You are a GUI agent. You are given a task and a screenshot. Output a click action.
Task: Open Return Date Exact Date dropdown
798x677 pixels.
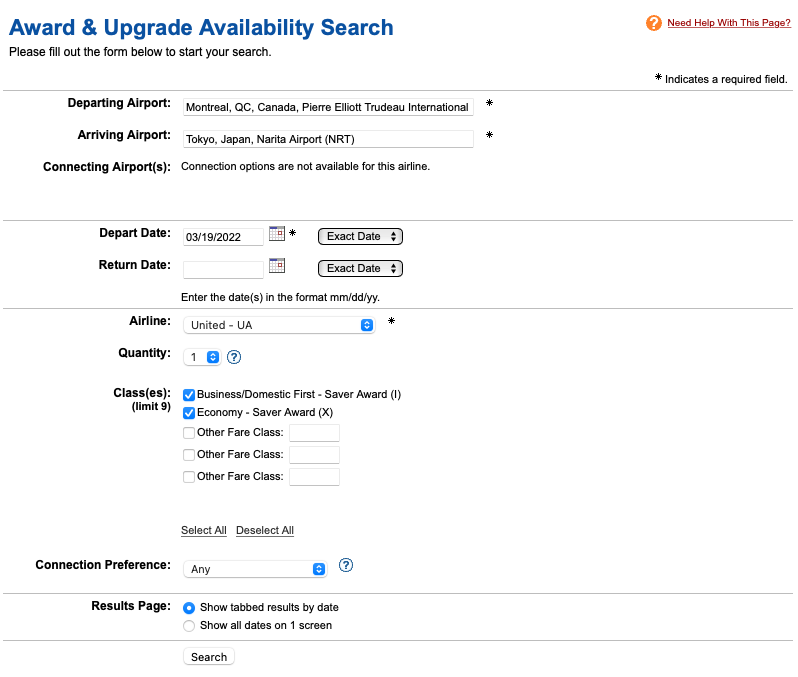360,269
